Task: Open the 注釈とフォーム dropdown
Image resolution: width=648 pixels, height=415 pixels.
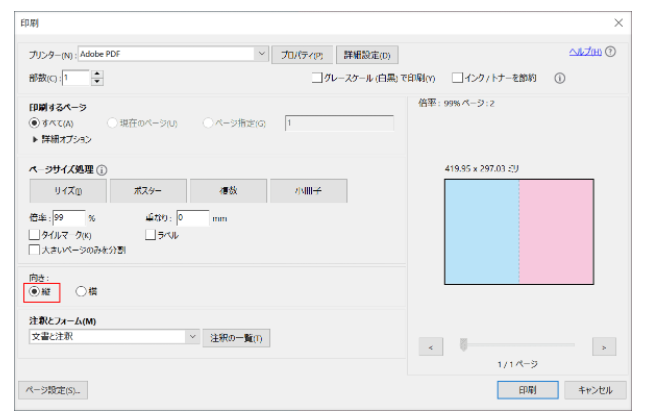Action: coord(193,337)
